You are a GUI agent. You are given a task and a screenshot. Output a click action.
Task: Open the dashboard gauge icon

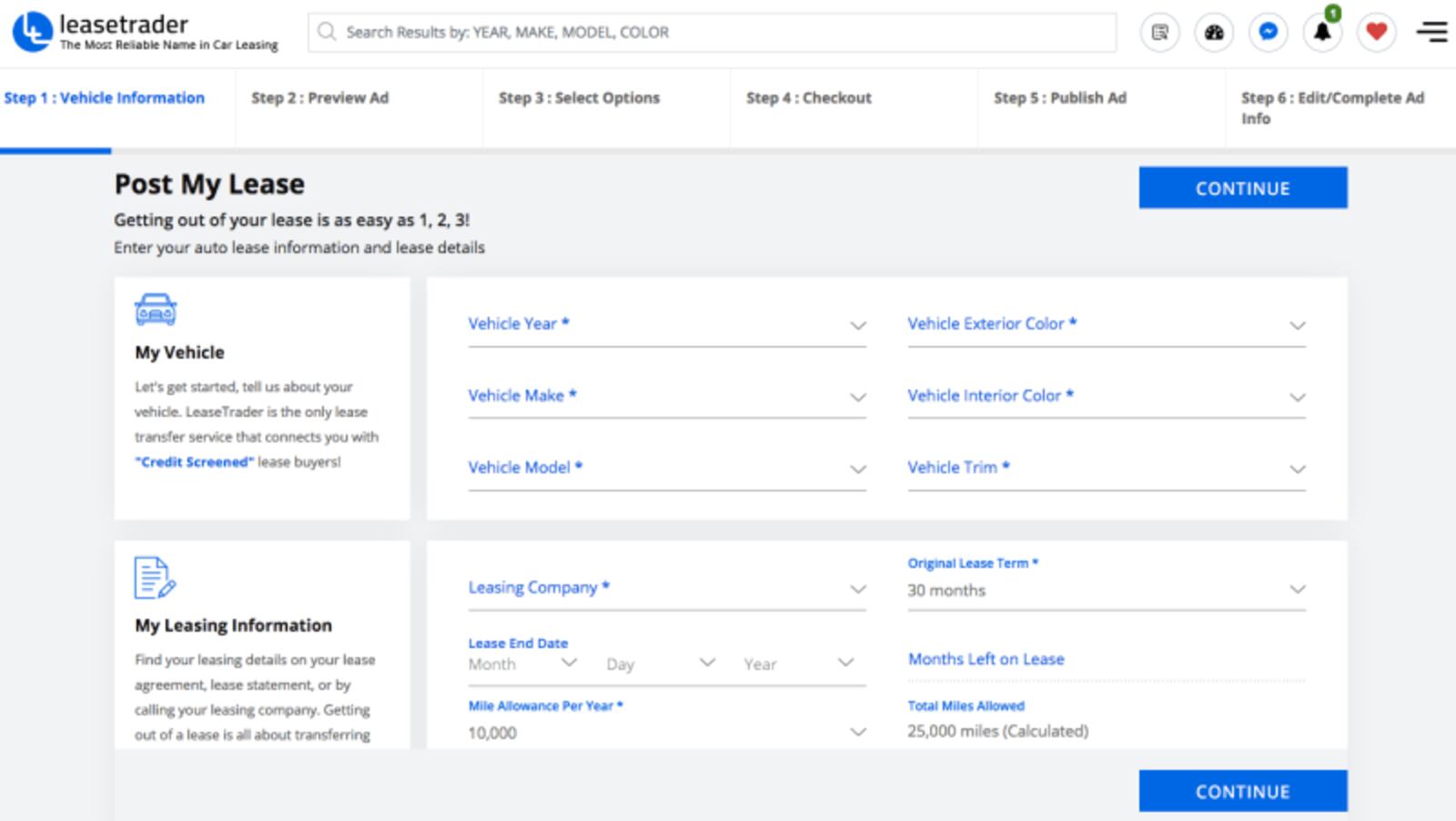[1214, 33]
